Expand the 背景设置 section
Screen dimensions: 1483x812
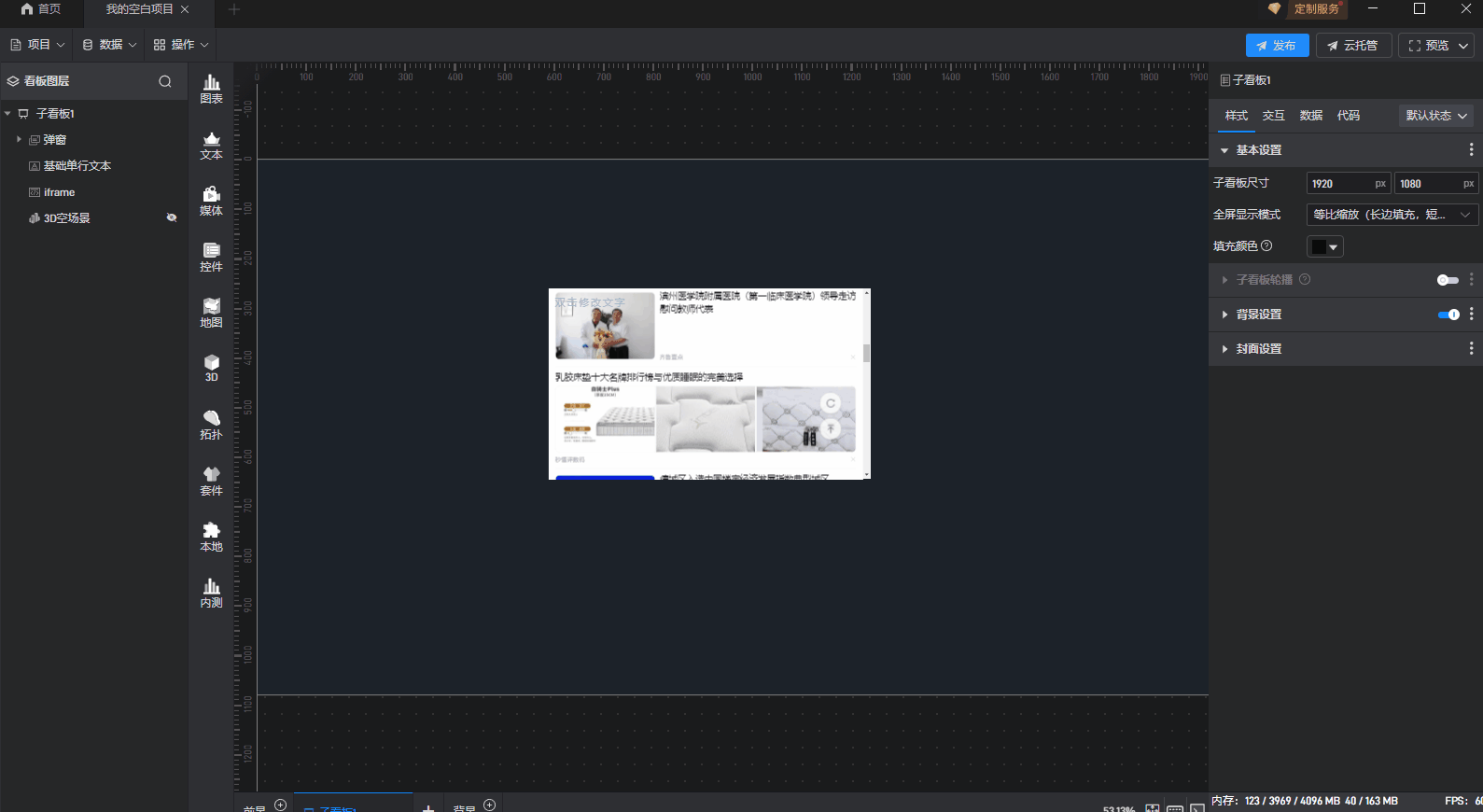click(x=1224, y=315)
